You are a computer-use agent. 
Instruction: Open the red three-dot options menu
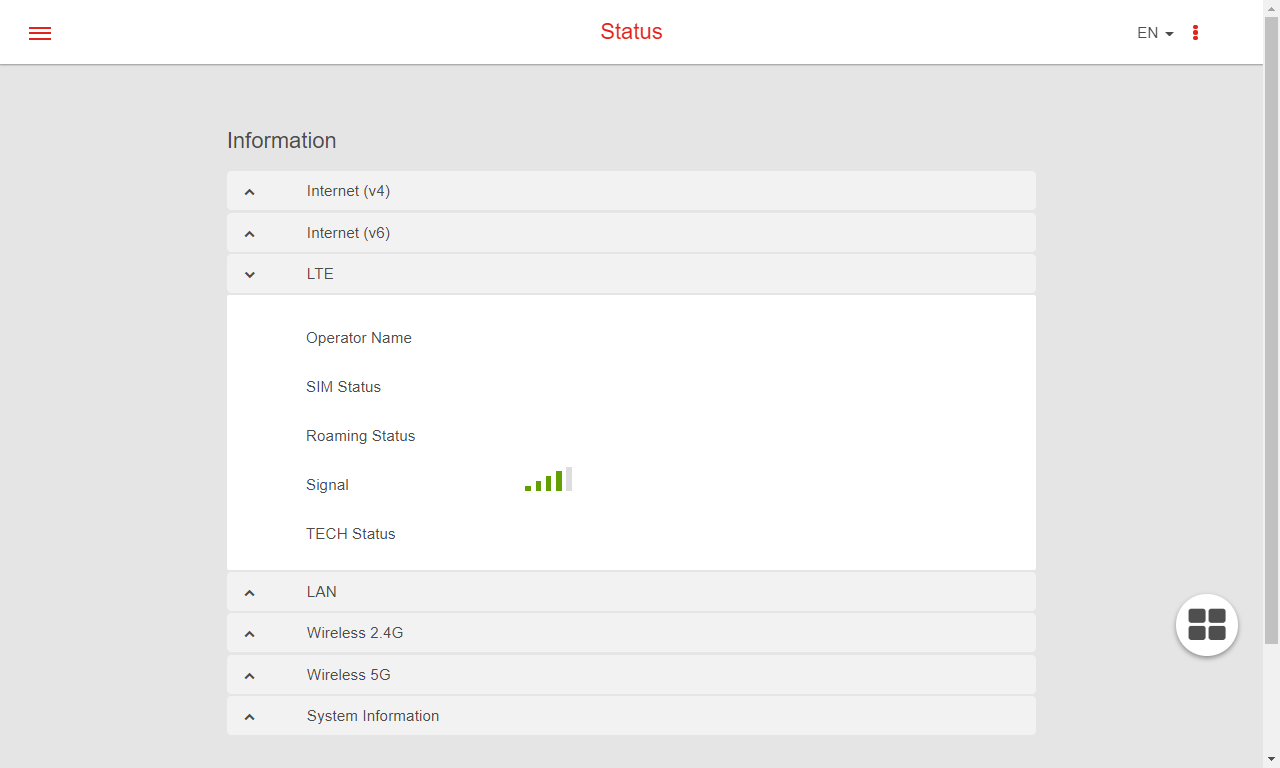1195,33
